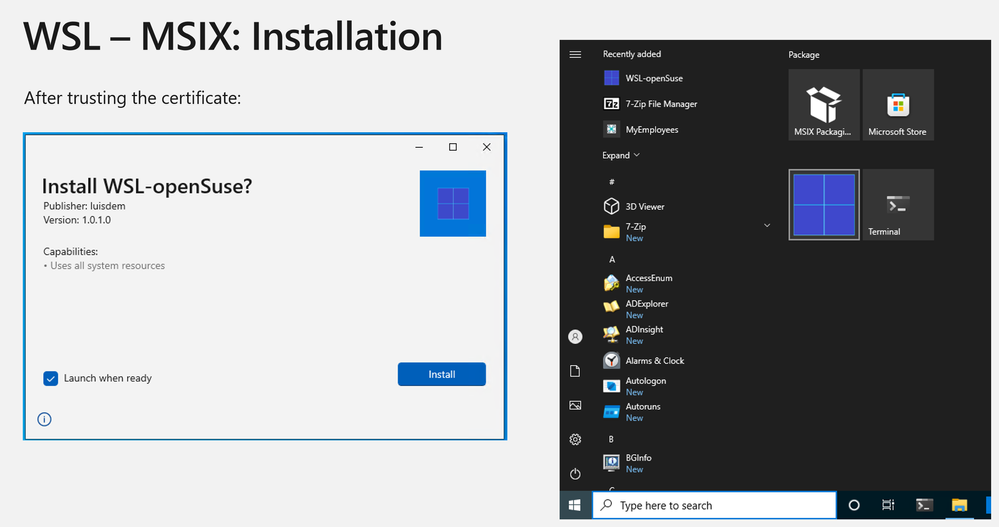The image size is (999, 527).
Task: Open Documents from Start sidebar
Action: (x=575, y=371)
